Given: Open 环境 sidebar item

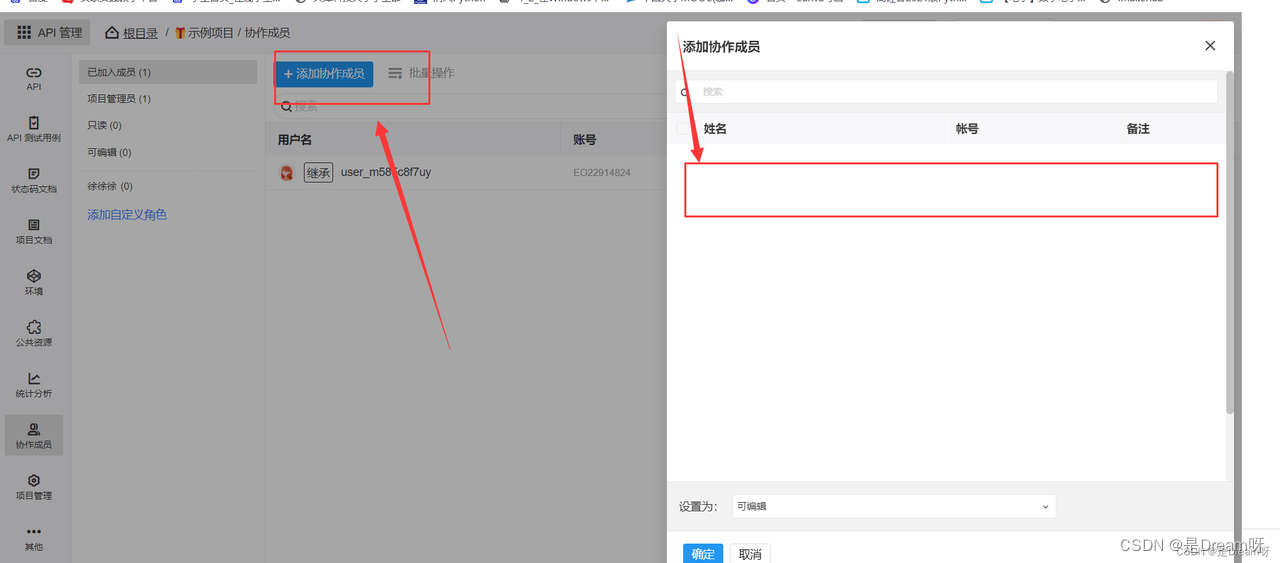Looking at the screenshot, I should (34, 282).
